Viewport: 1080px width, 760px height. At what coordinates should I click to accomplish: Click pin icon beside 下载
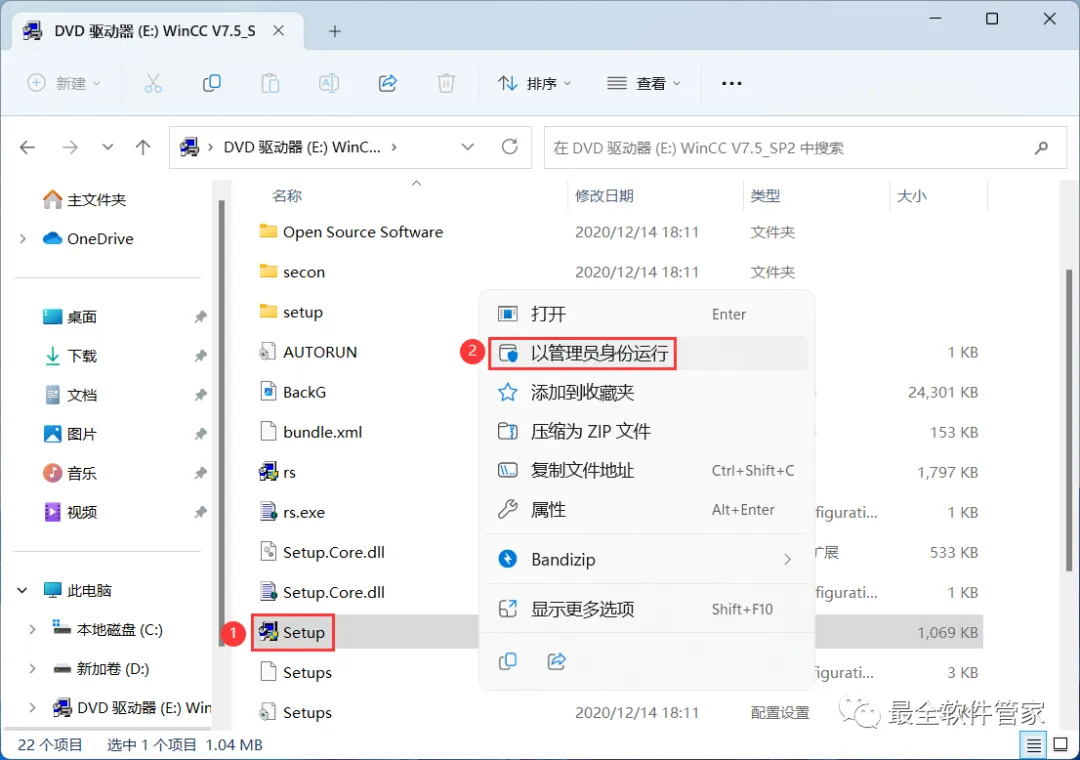pos(200,356)
